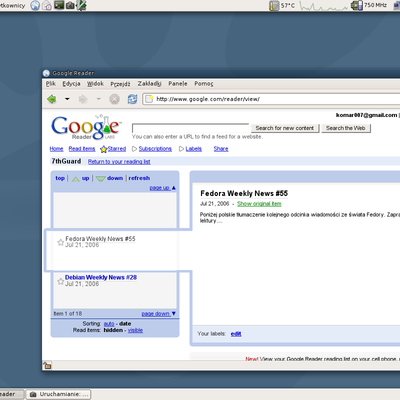Open the Starred link

click(x=117, y=149)
